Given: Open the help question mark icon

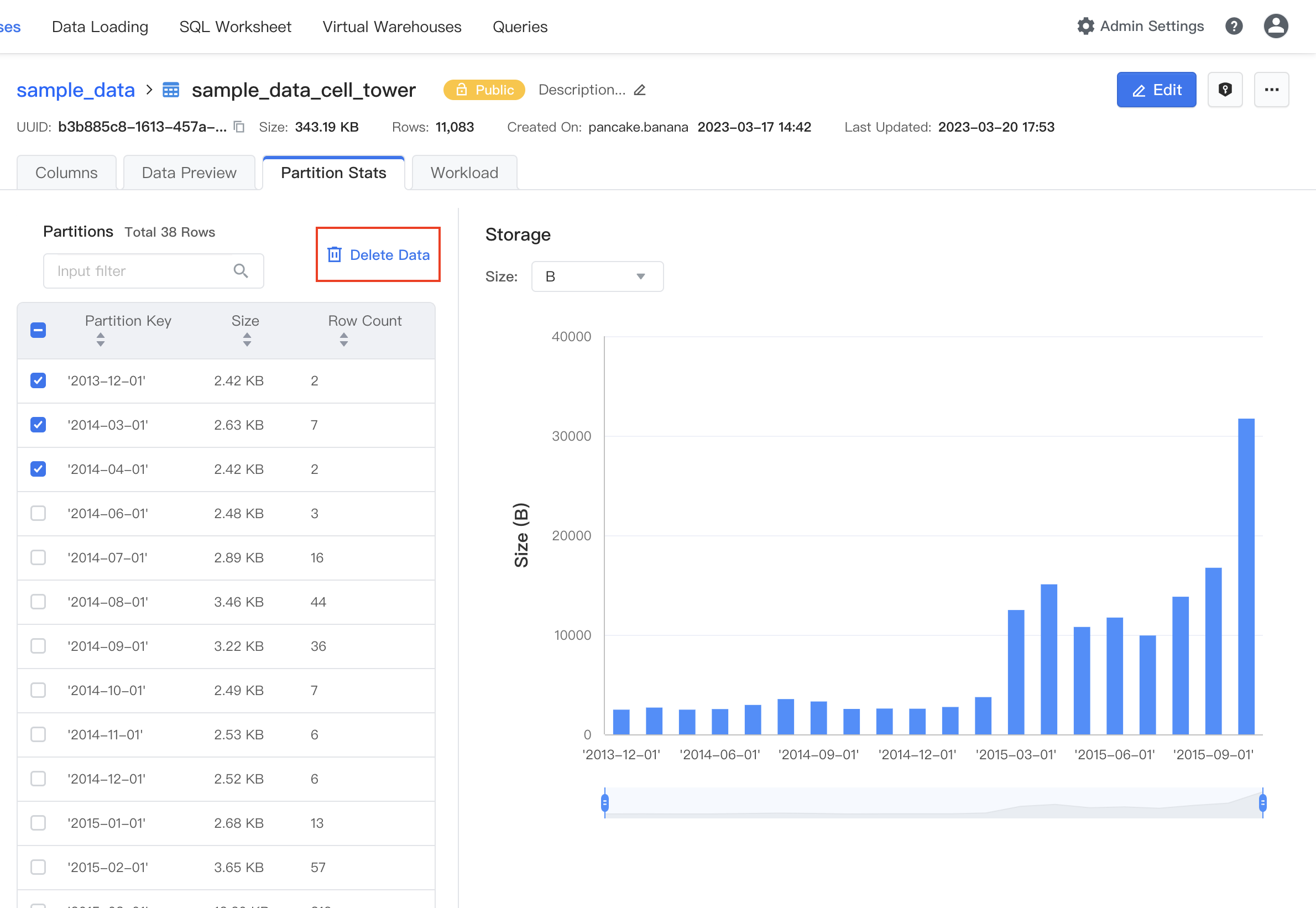Looking at the screenshot, I should tap(1234, 26).
